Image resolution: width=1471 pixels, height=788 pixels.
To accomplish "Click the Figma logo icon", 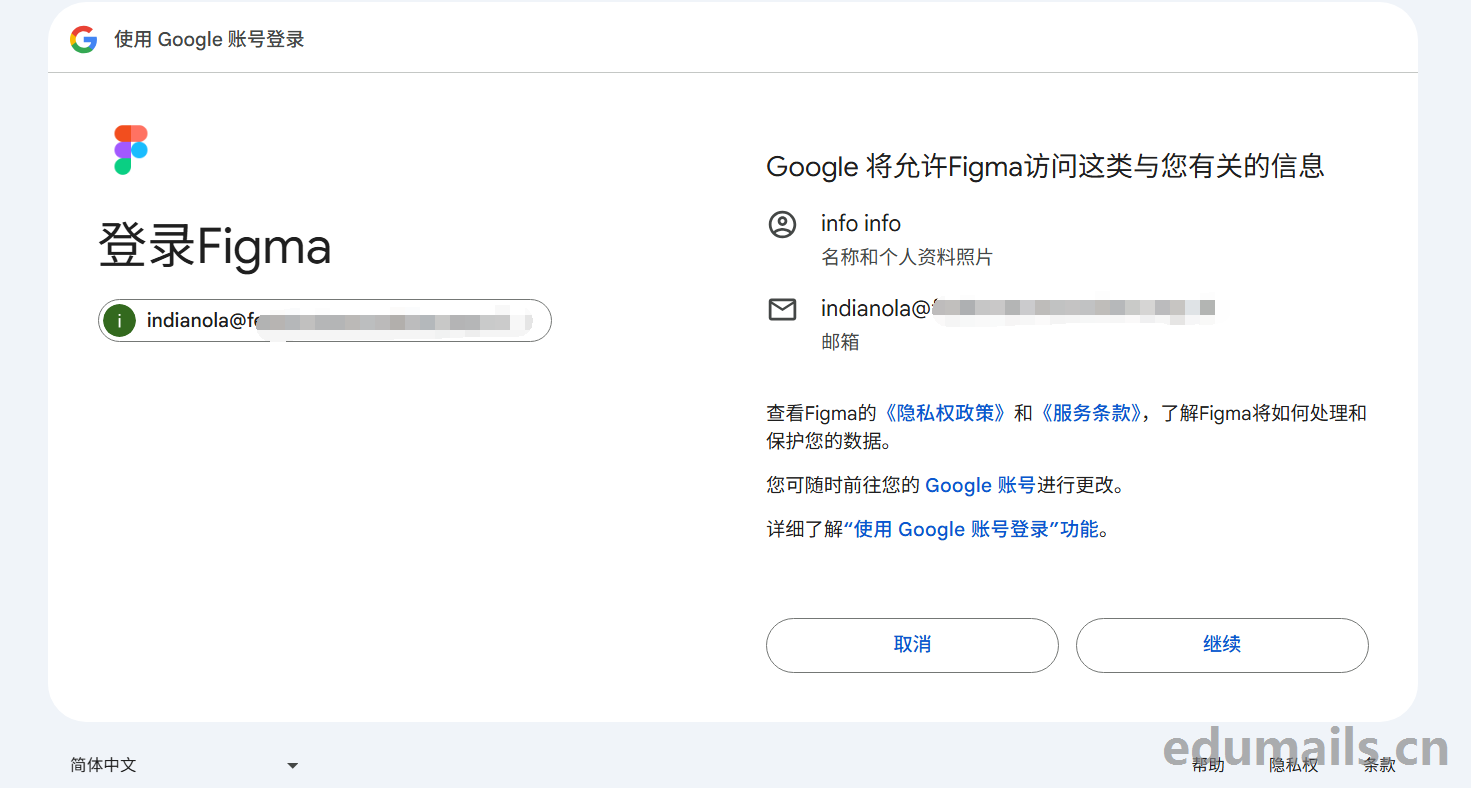I will coord(130,150).
